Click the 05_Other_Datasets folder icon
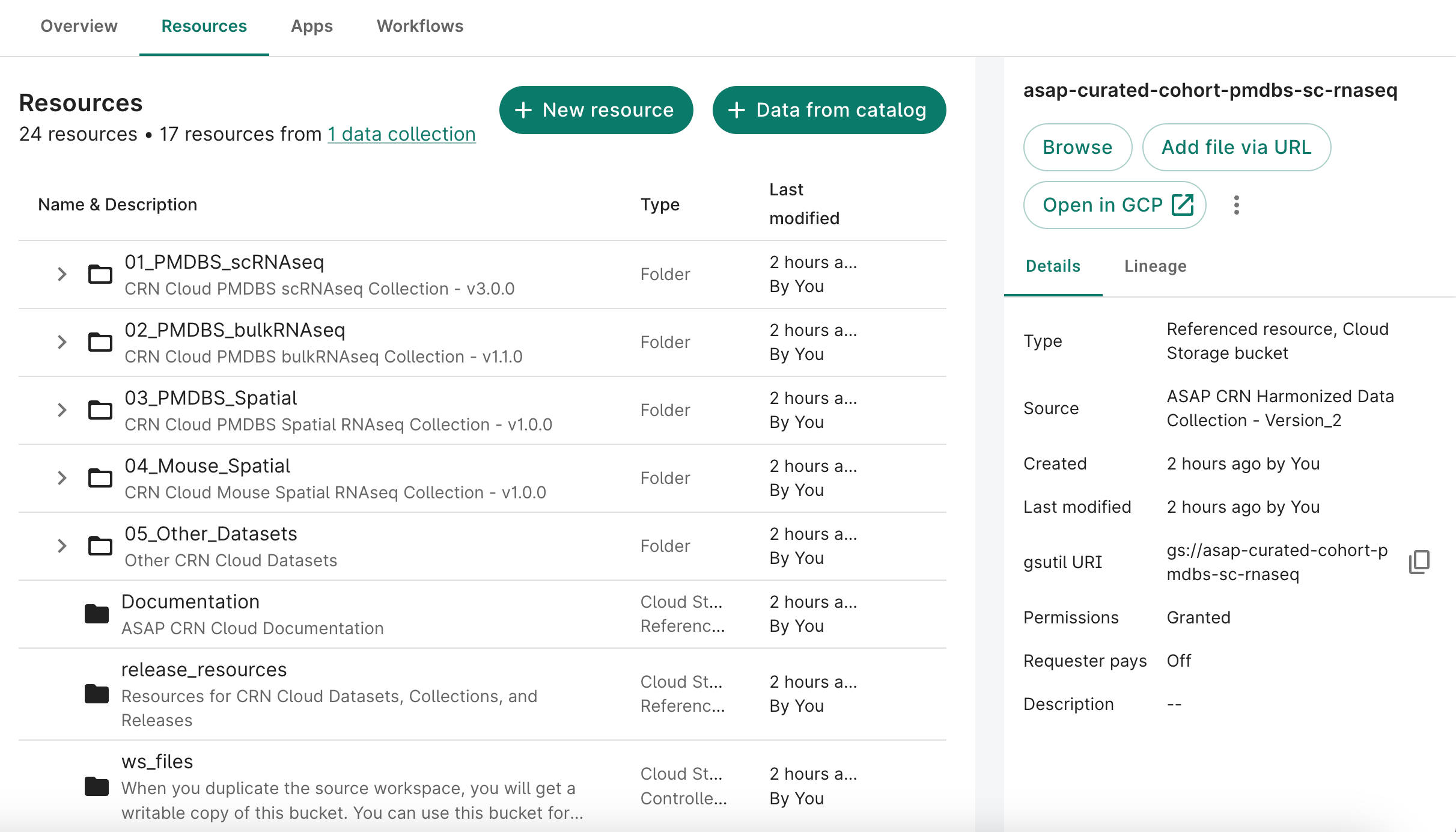Viewport: 1456px width, 832px height. [x=100, y=546]
